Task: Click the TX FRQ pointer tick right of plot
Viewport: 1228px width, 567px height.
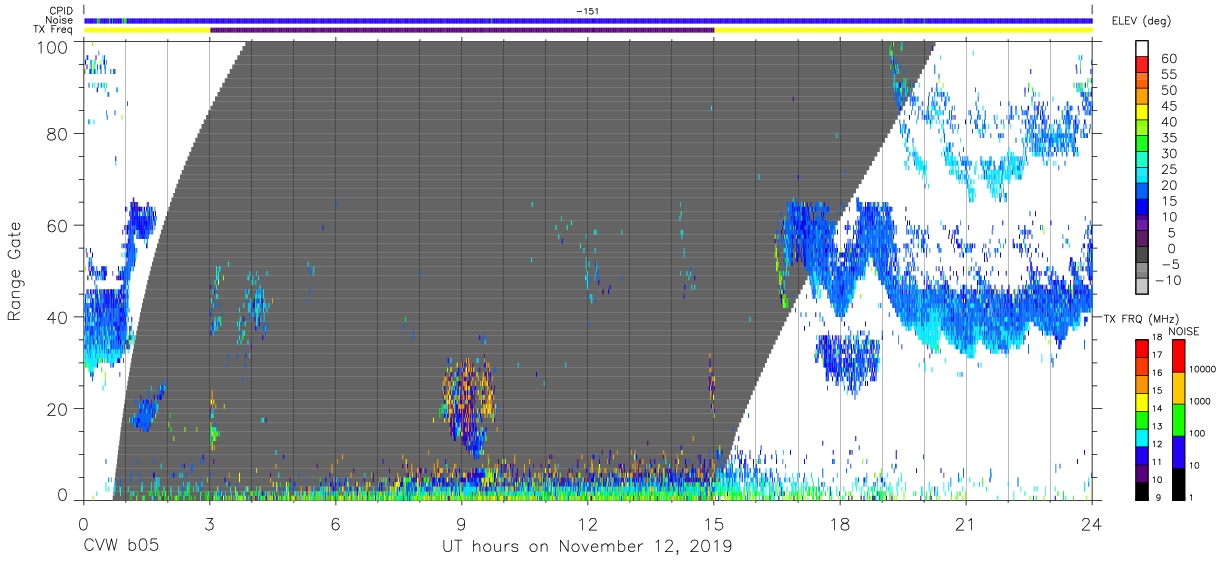Action: tap(1096, 319)
